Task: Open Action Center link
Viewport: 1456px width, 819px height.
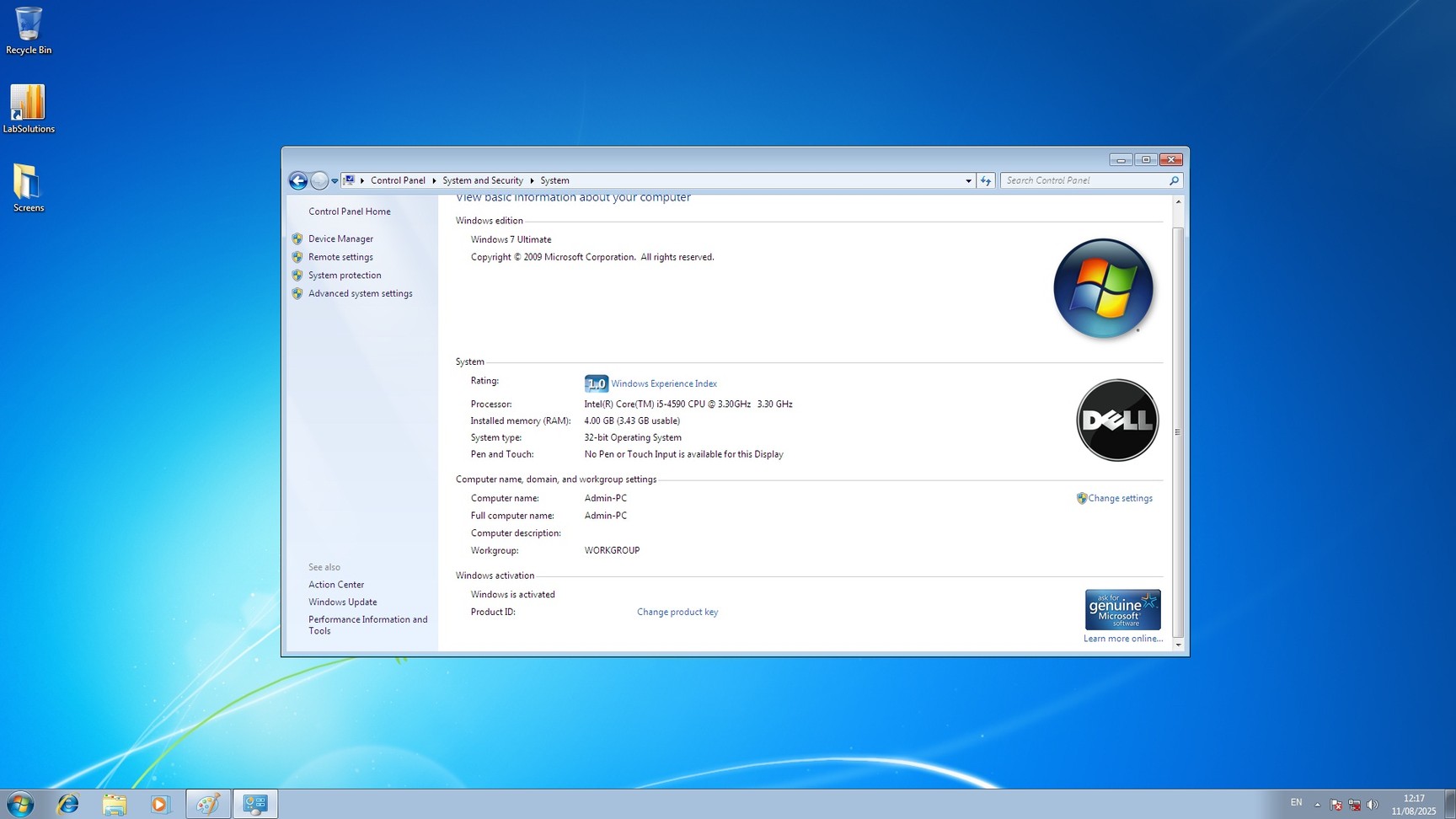Action: (336, 585)
